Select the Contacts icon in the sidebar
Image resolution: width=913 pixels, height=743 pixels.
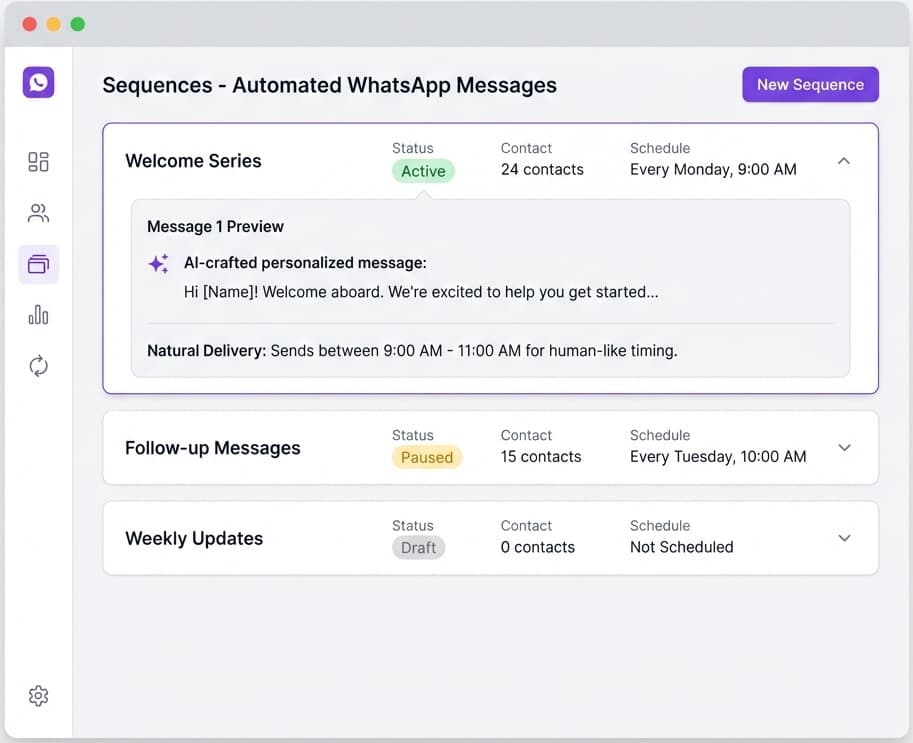[38, 212]
